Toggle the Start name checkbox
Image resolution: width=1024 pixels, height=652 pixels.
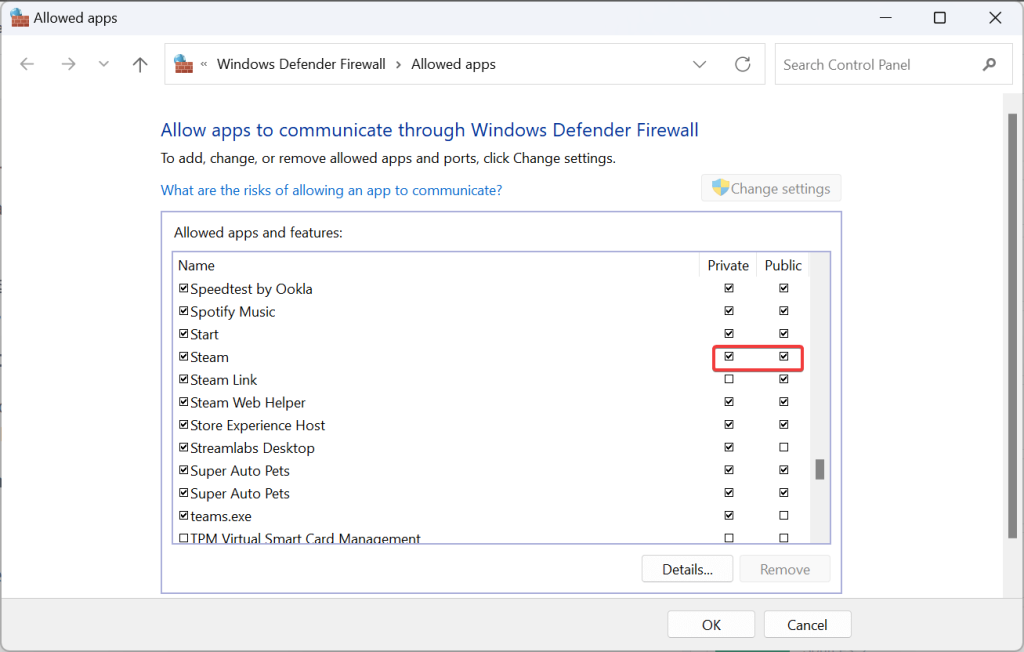184,334
